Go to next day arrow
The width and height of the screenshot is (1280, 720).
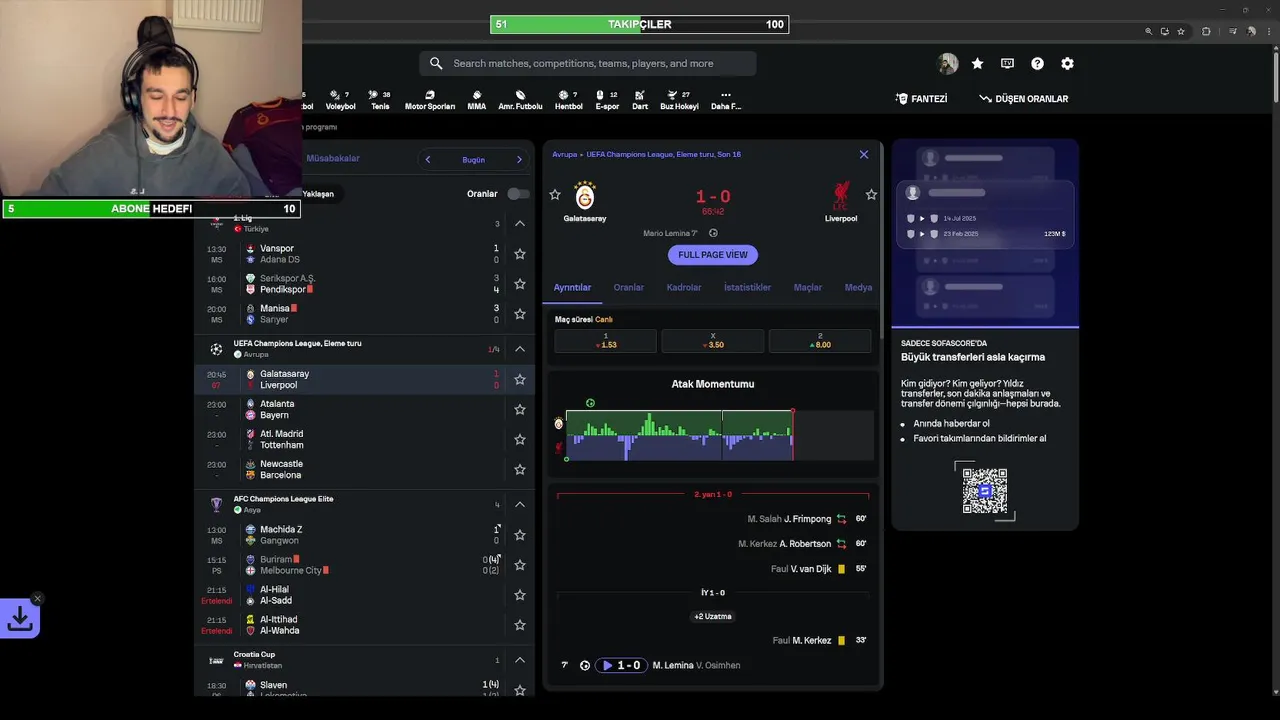519,159
